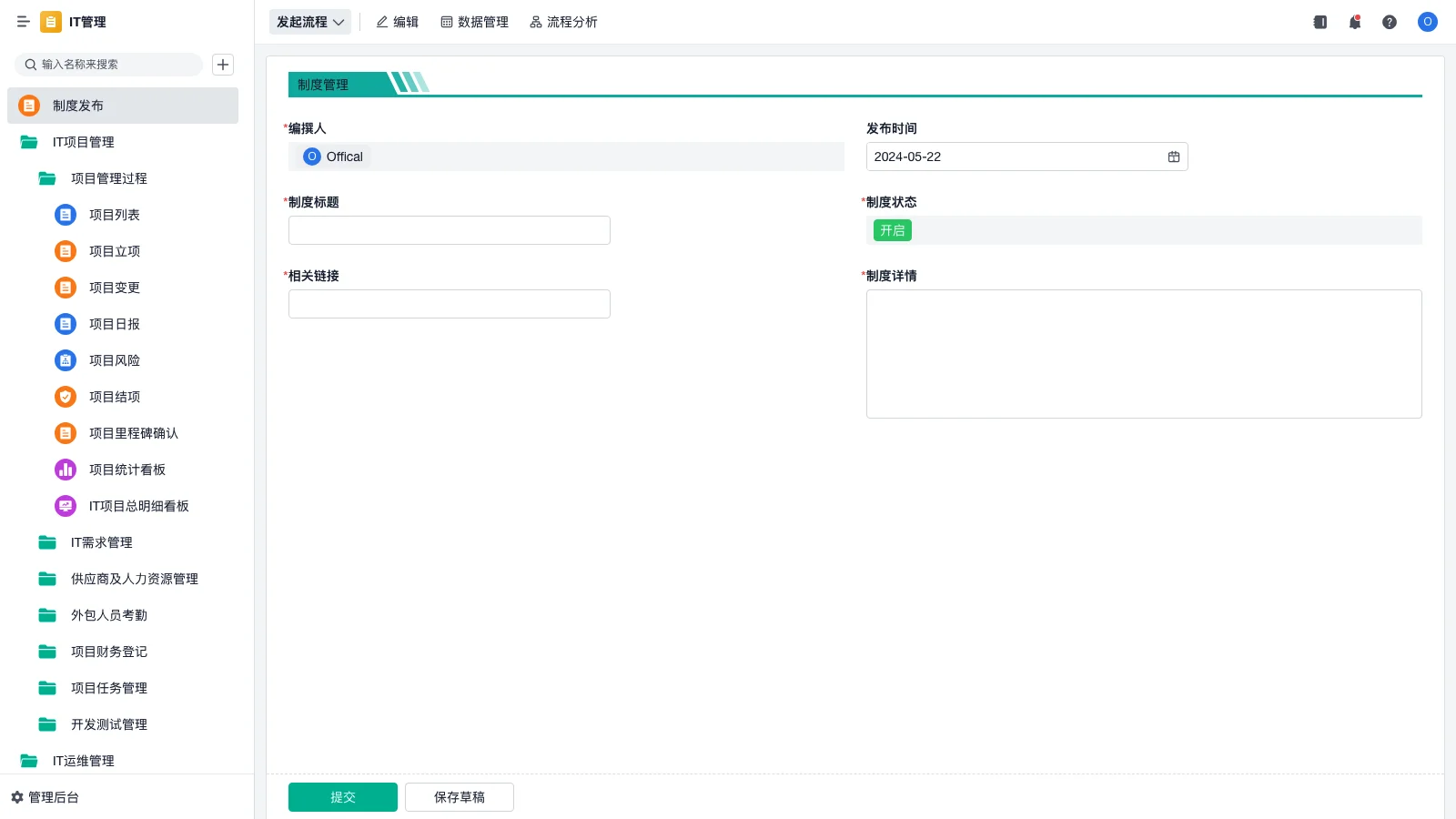This screenshot has height=819, width=1456.
Task: Click the address book icon in the top bar
Action: tap(1319, 22)
